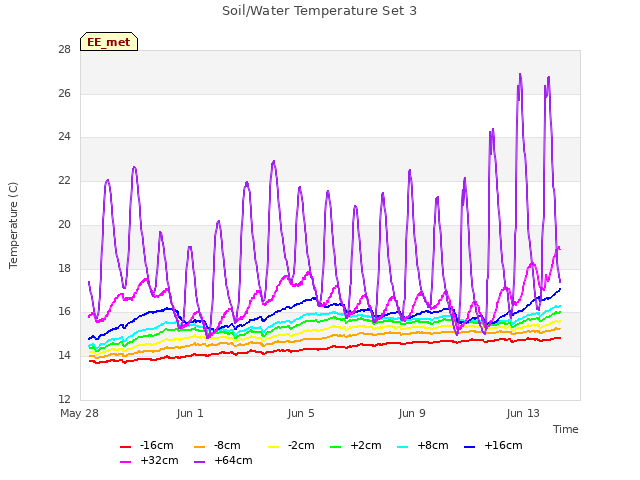Click the 22 y-axis tick label

pos(64,180)
